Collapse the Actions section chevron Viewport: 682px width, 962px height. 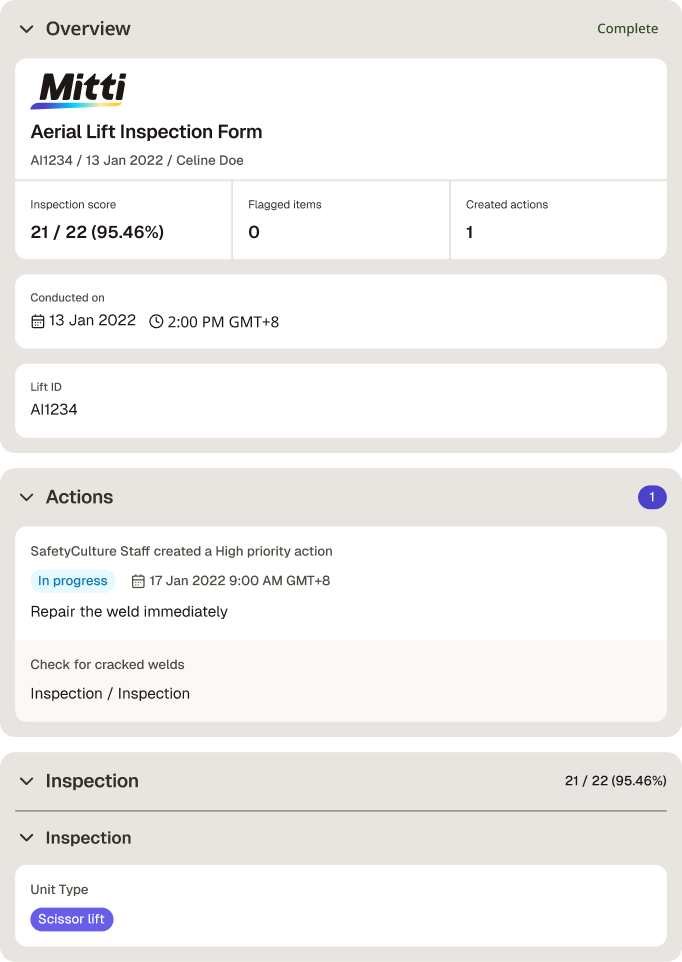click(26, 497)
